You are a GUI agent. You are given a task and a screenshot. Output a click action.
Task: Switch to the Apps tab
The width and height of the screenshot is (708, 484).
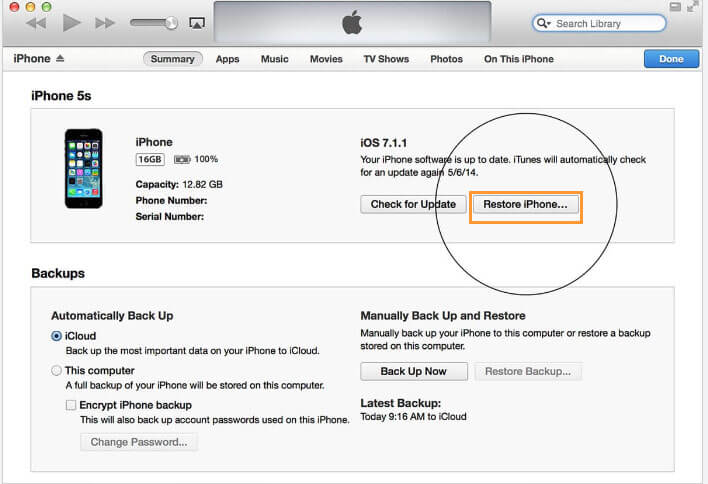(x=227, y=59)
